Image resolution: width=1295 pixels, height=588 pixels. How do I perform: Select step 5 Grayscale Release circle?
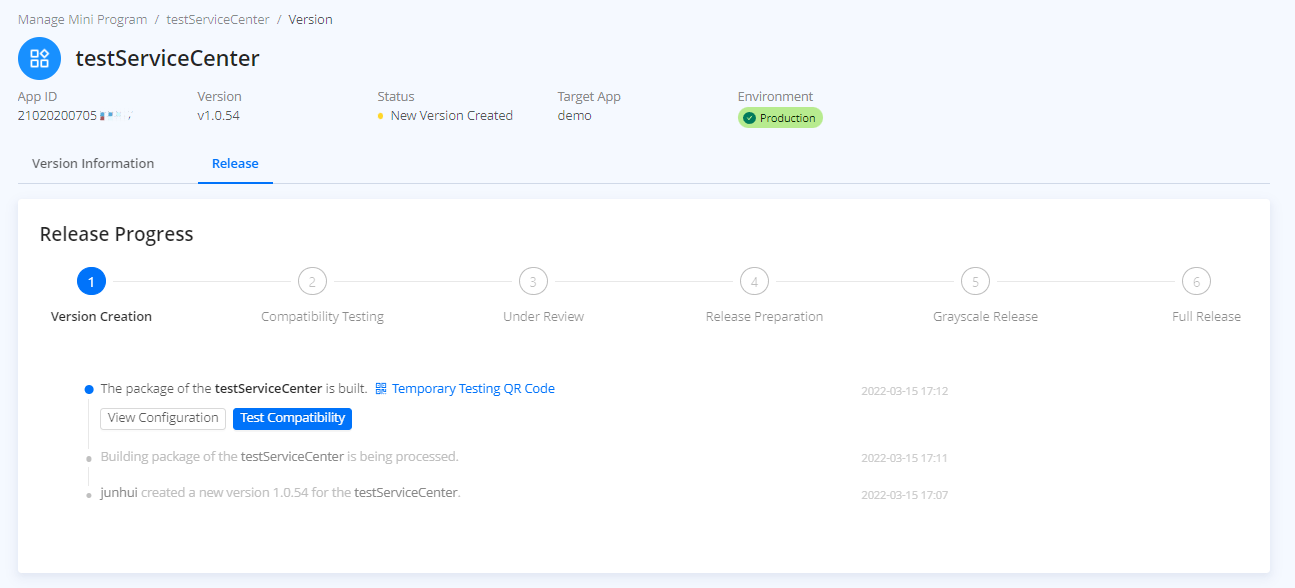(975, 282)
